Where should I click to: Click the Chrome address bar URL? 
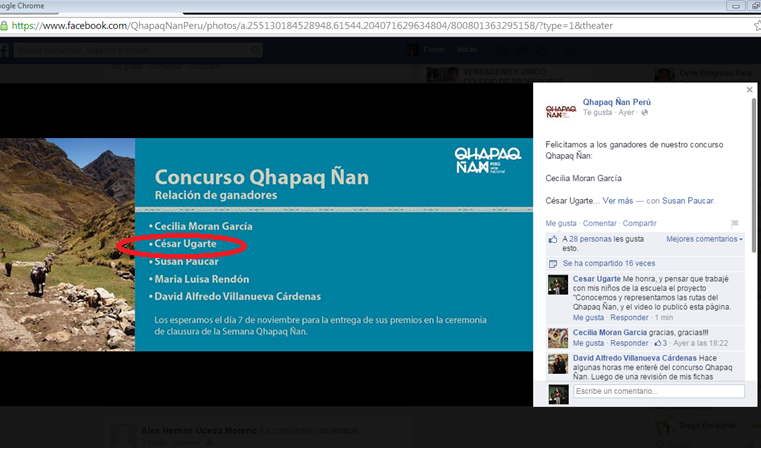(312, 26)
